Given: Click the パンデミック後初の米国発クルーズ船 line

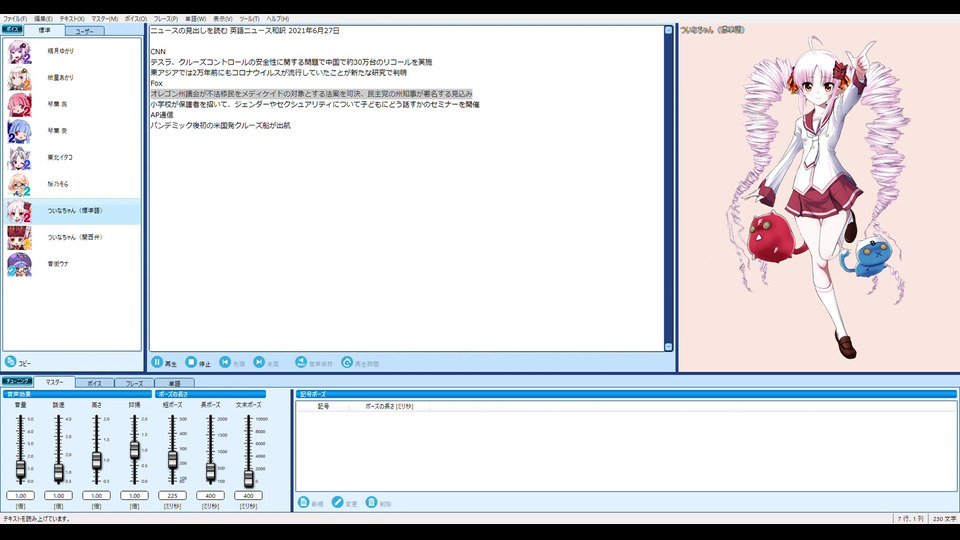Looking at the screenshot, I should 220,126.
